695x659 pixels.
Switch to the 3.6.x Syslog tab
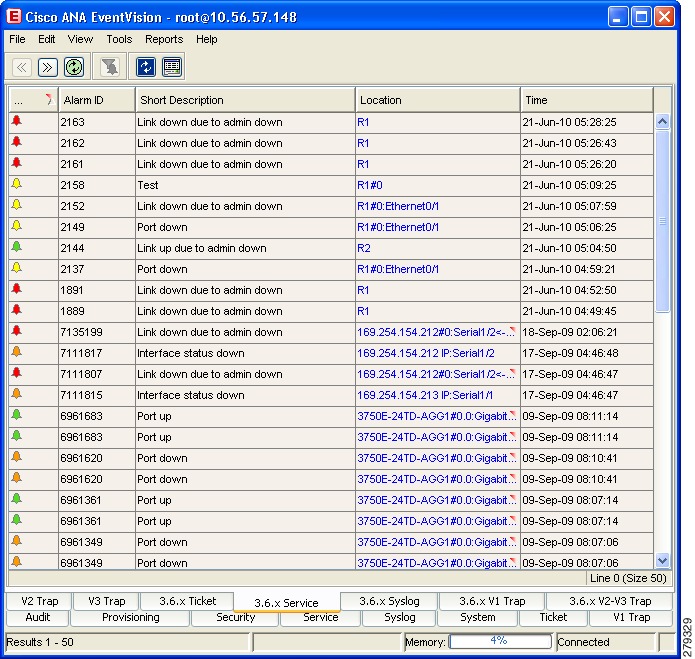click(389, 601)
